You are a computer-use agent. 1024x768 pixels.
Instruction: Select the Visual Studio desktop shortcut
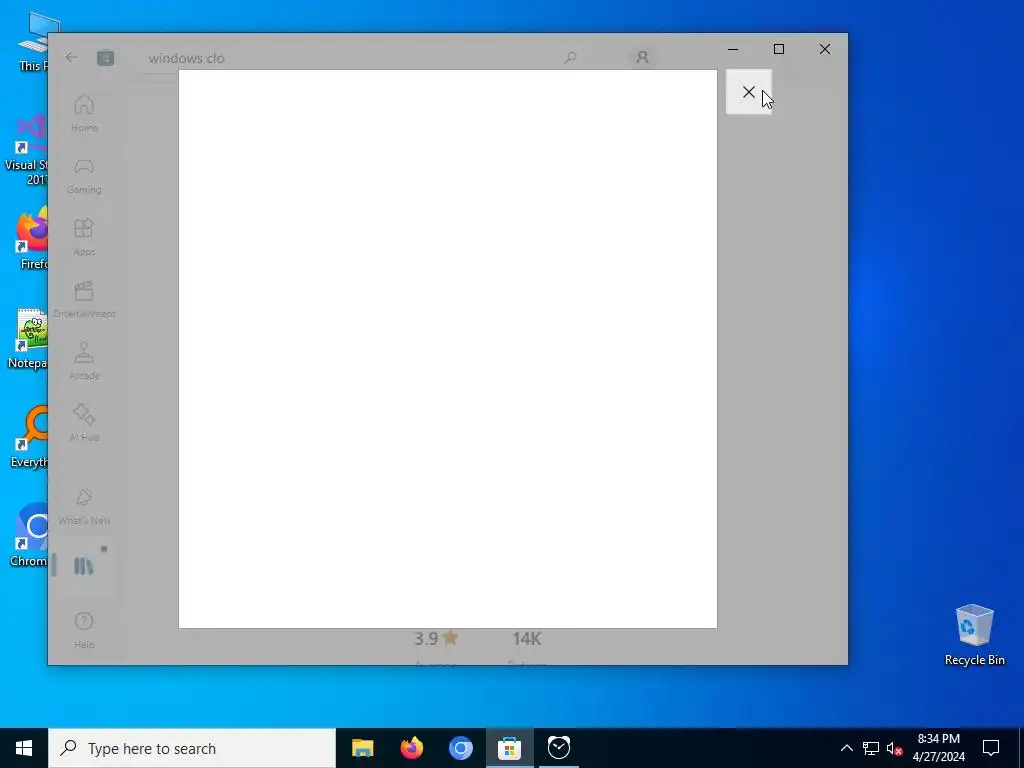coord(26,150)
